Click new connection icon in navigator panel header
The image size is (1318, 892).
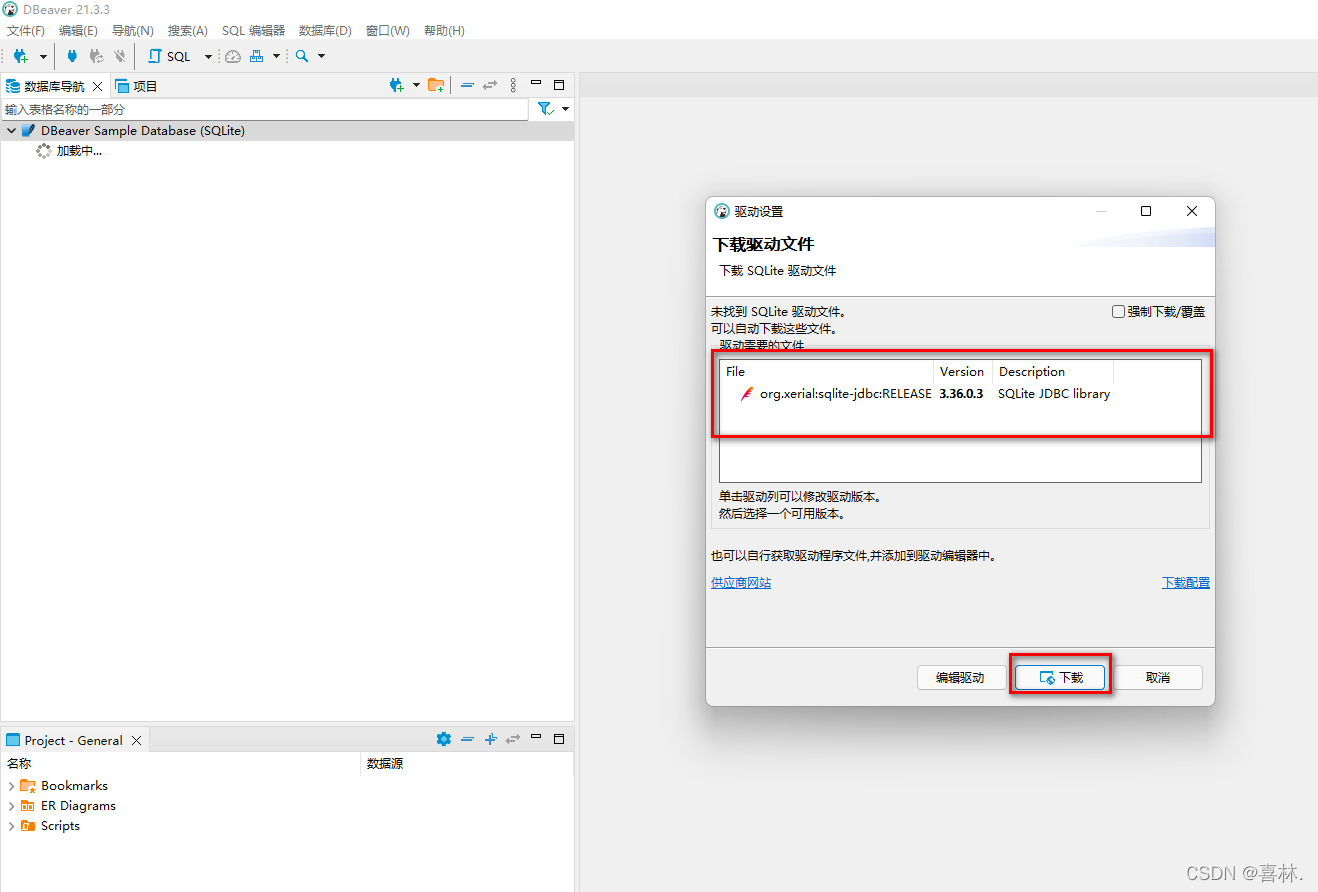coord(397,85)
